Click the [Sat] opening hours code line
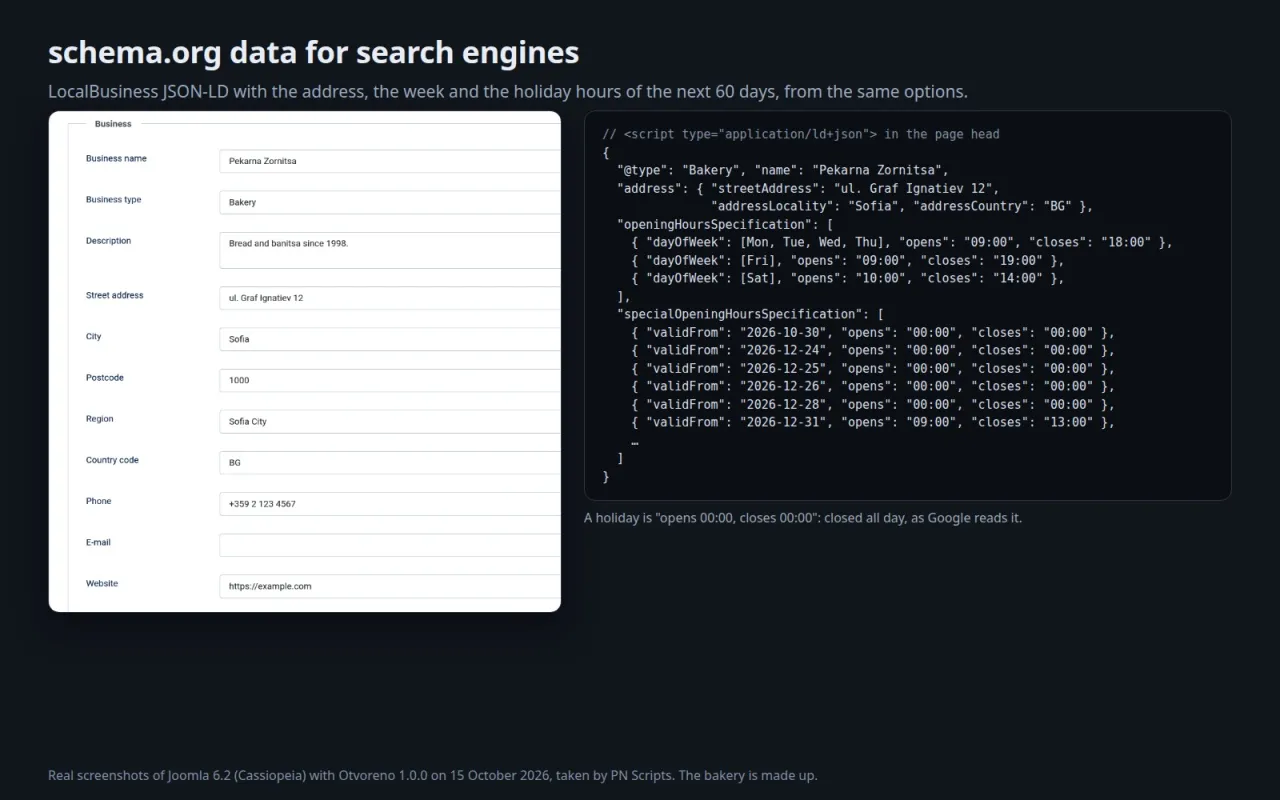 [x=848, y=278]
